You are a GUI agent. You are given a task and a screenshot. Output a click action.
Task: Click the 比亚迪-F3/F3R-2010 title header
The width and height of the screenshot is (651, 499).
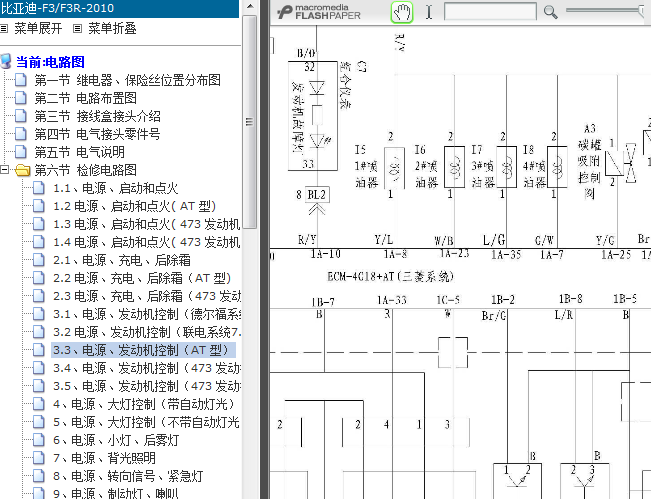[x=120, y=8]
